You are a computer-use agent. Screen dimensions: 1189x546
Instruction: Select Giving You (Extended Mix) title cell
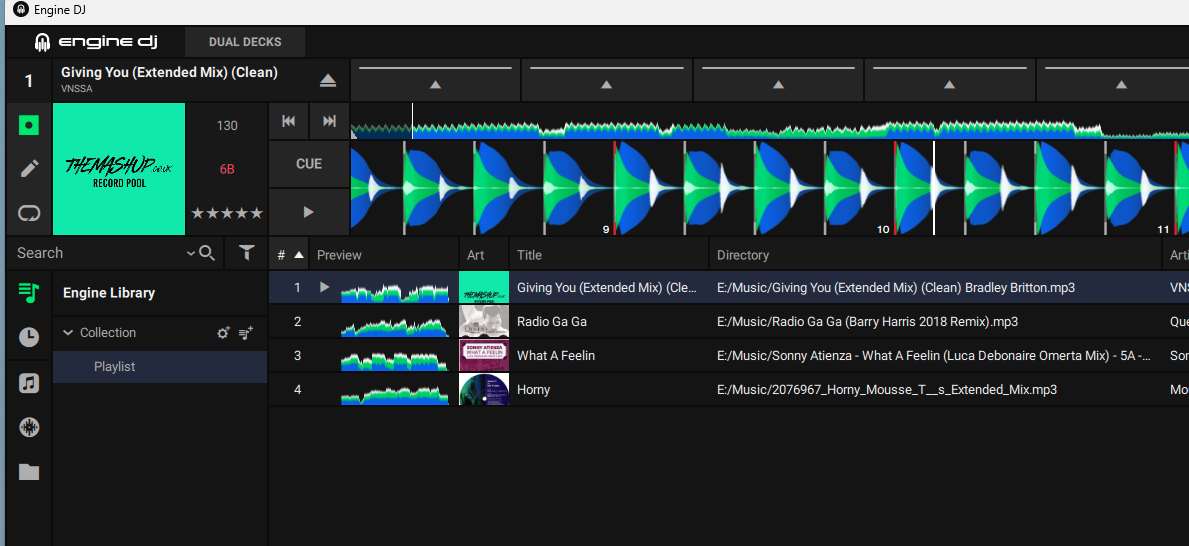point(606,288)
